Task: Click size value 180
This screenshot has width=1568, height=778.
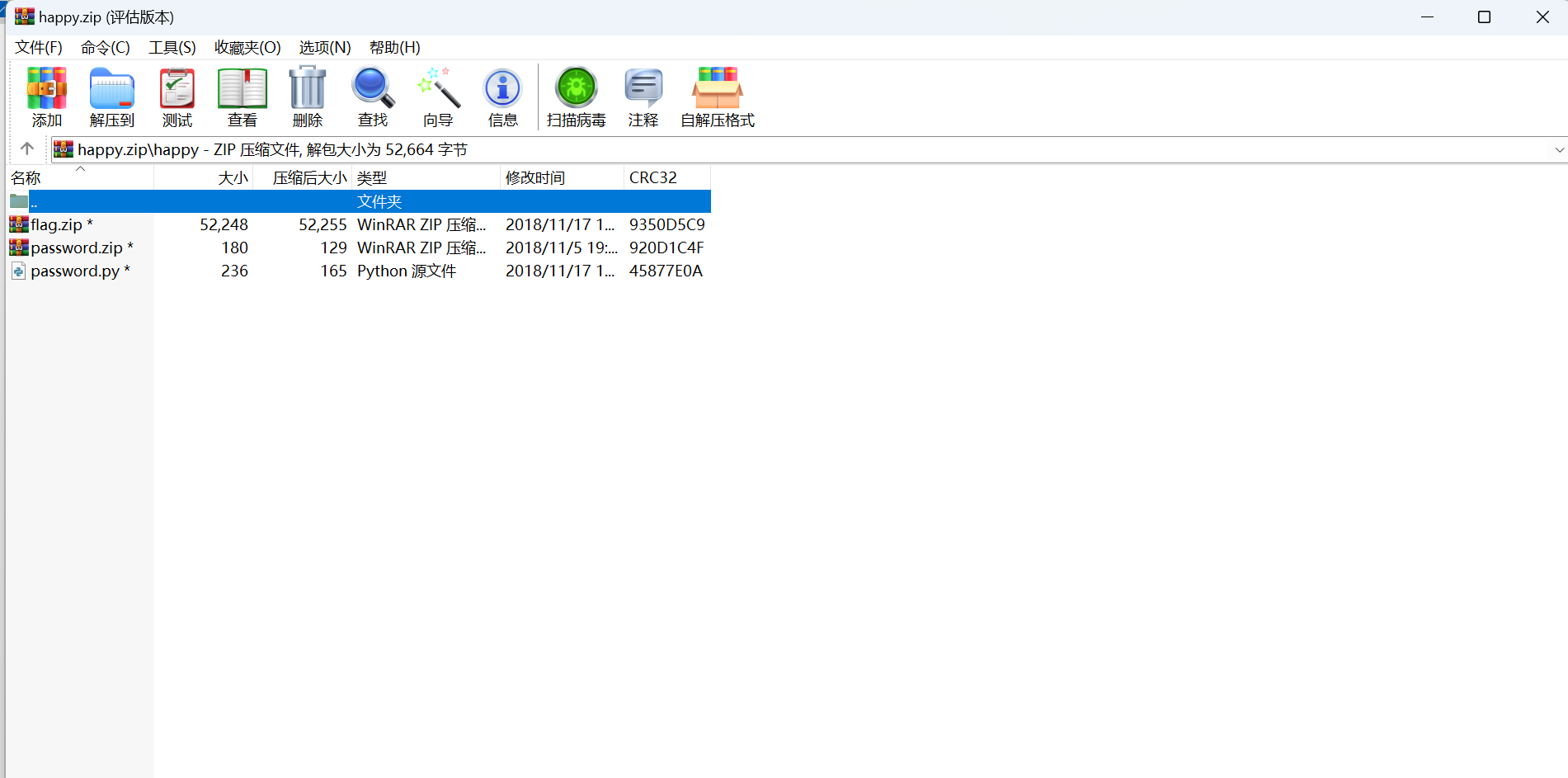Action: (235, 248)
